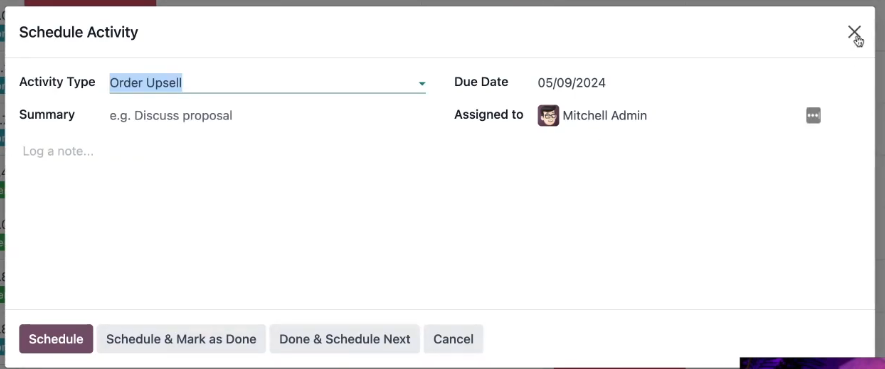Choose Schedule & Mark as Done
Screen dimensions: 885x369
click(181, 339)
